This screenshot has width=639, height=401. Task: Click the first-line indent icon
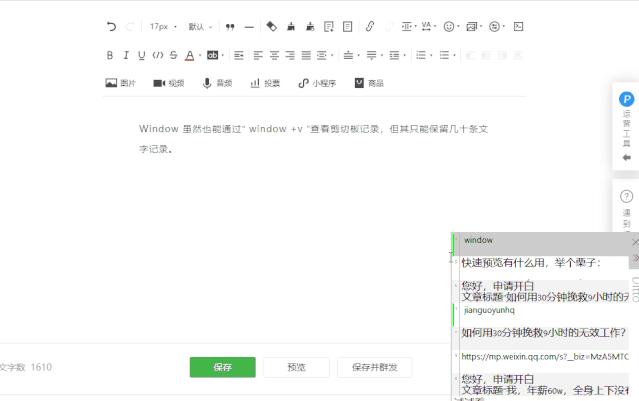click(x=239, y=55)
